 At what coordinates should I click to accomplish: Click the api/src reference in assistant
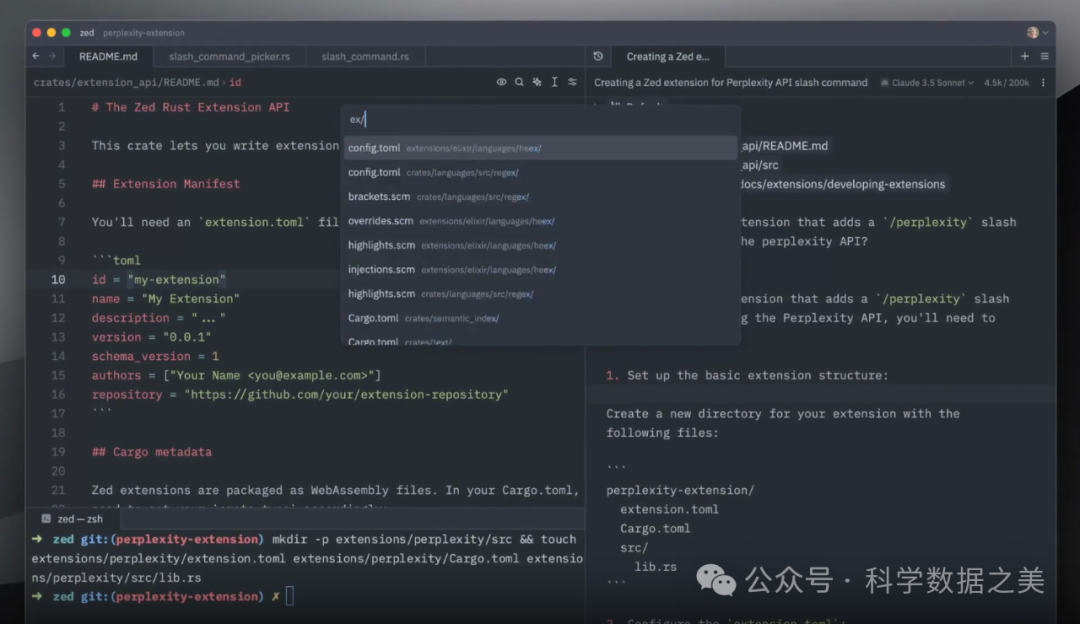coord(760,165)
